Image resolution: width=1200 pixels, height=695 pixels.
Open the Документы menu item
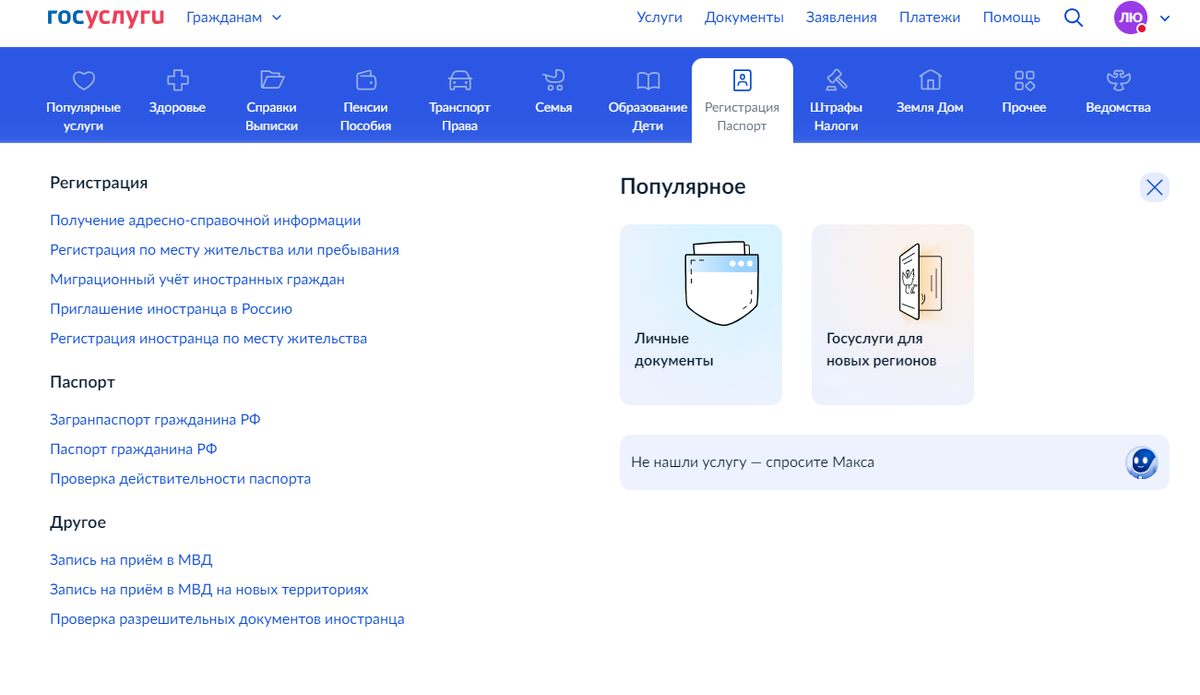[x=744, y=17]
